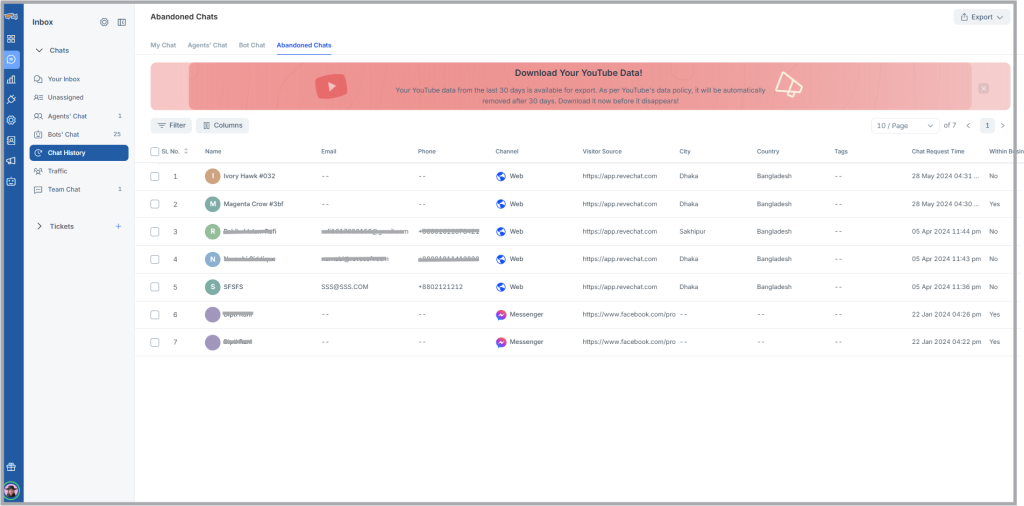Open the 10 / Page size dropdown
Viewport: 1024px width, 506px height.
904,126
